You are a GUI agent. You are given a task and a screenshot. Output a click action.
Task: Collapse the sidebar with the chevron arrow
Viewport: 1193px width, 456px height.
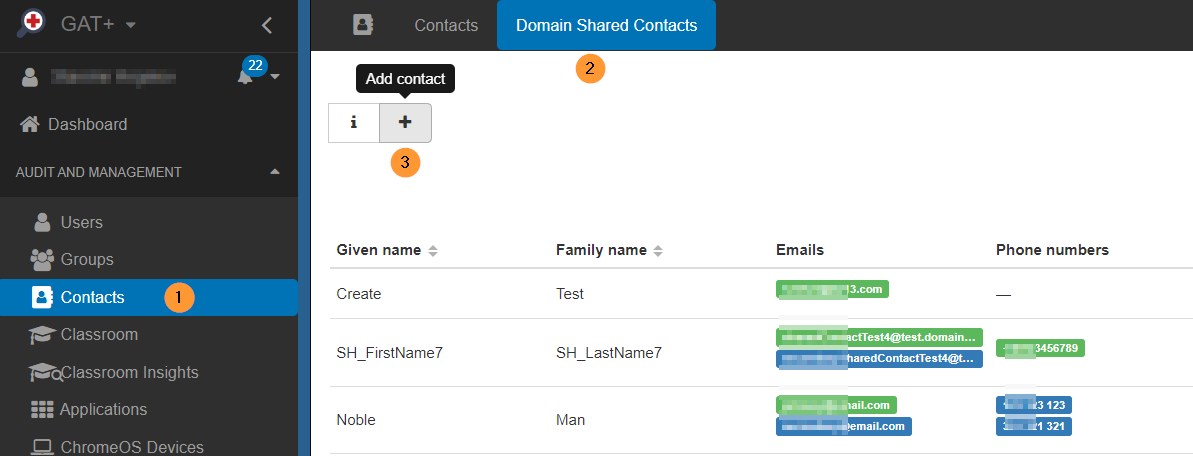pos(266,26)
